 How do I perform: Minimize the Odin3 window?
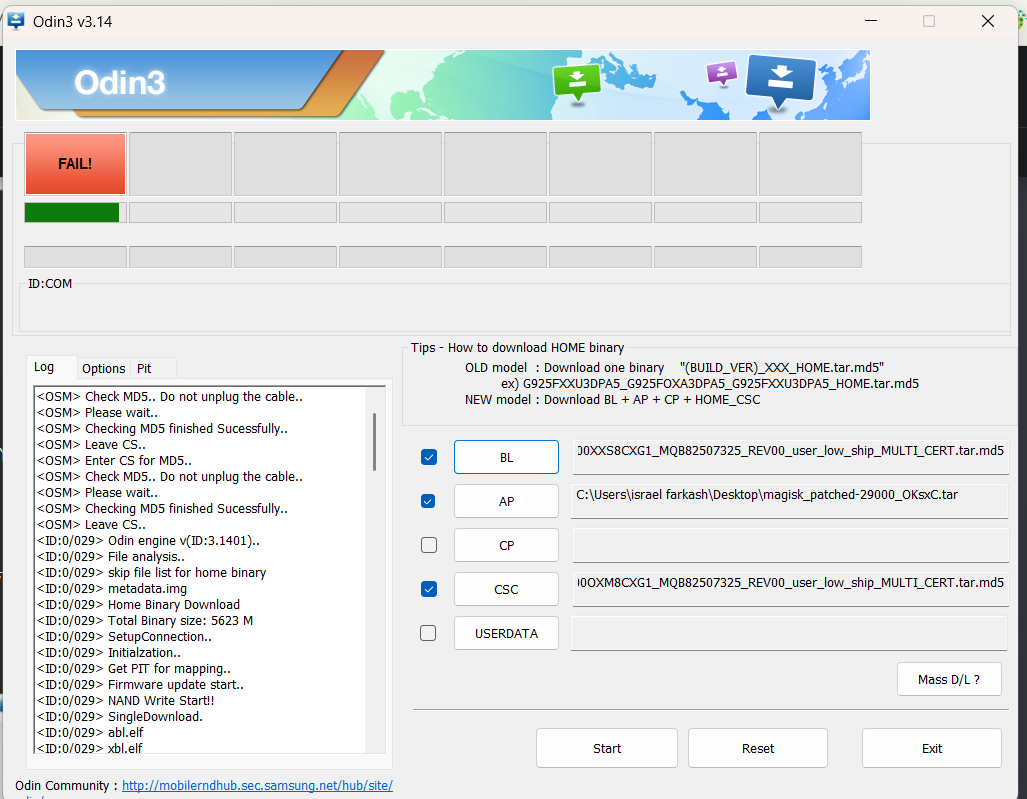[x=870, y=21]
